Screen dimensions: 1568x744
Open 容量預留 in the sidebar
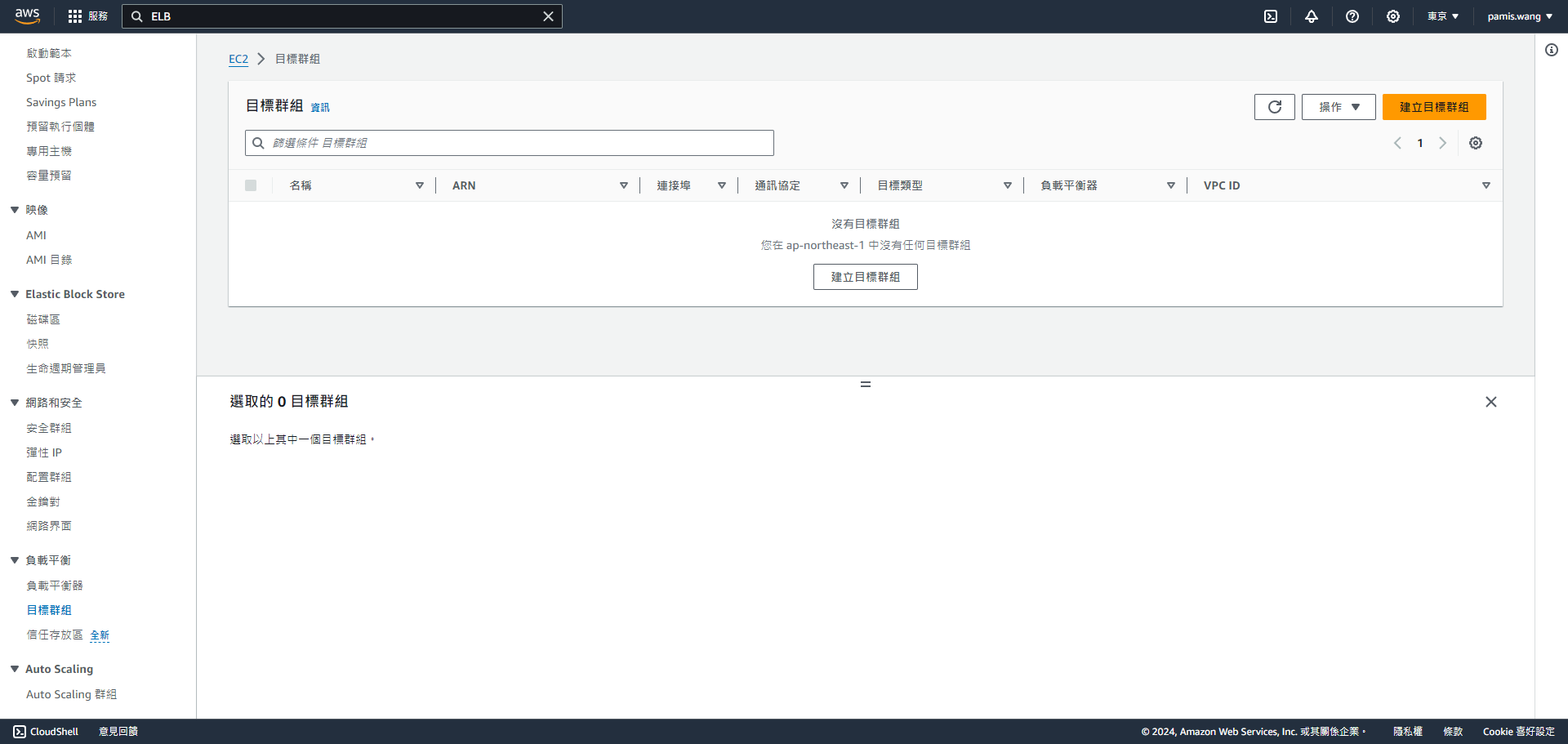[x=49, y=176]
